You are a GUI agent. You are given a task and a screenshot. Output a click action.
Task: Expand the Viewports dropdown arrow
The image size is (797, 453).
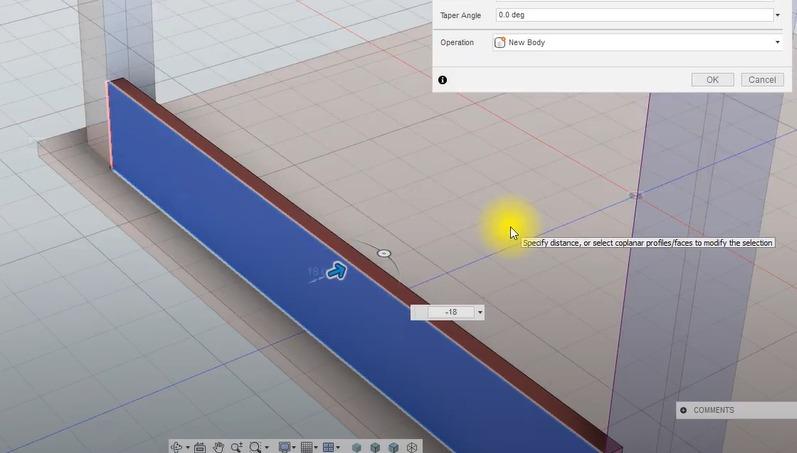pos(338,447)
